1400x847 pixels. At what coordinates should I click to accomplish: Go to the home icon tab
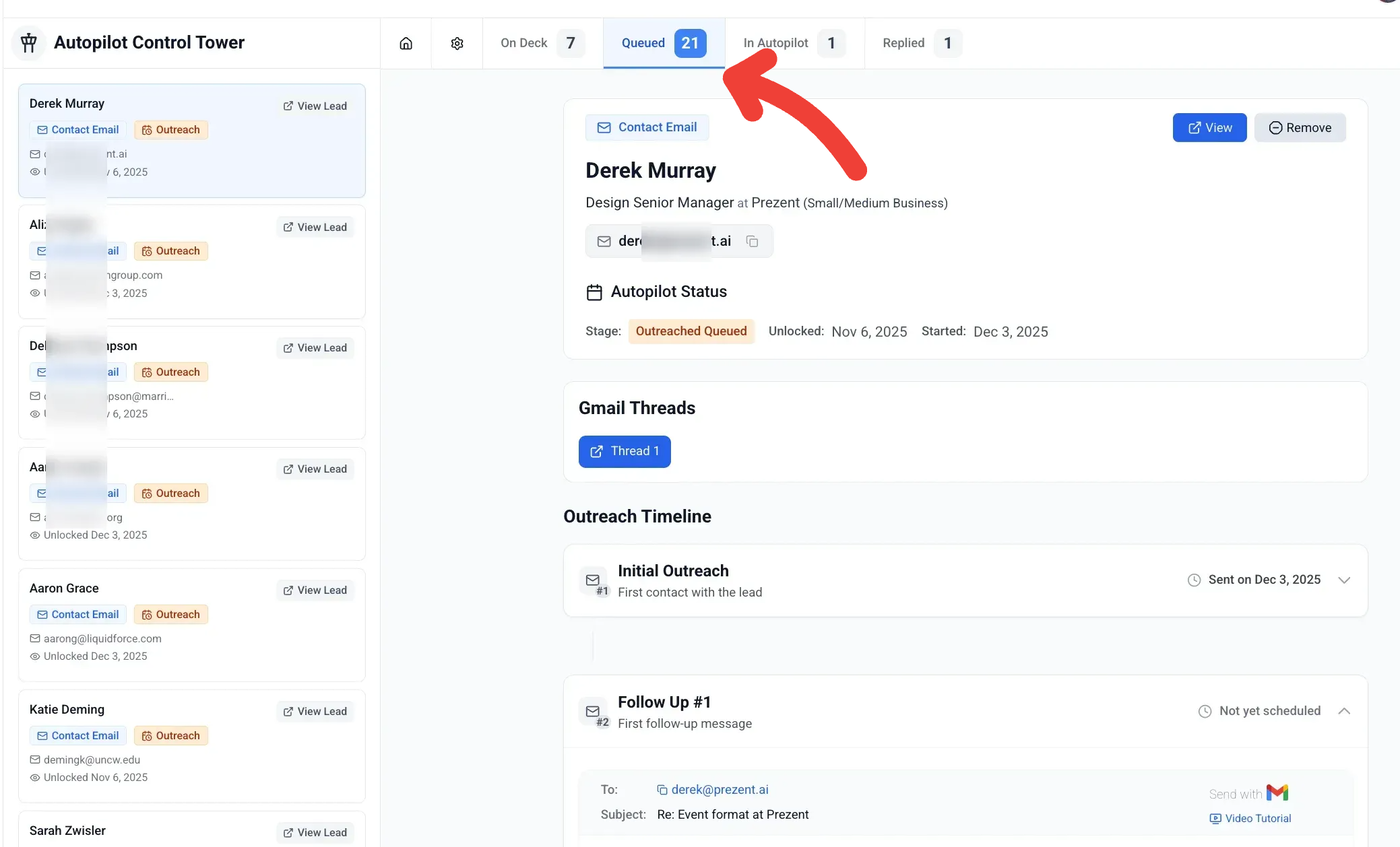pyautogui.click(x=406, y=44)
